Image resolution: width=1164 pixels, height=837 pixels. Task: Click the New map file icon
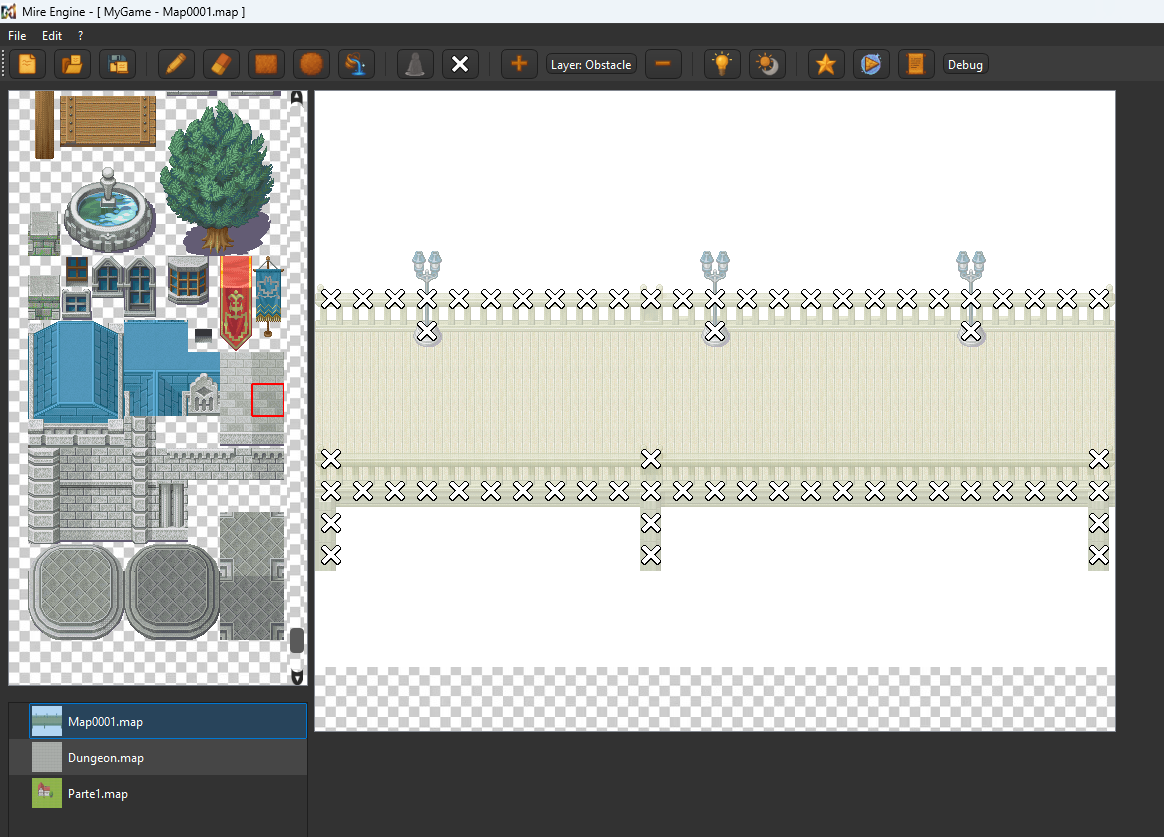[27, 65]
